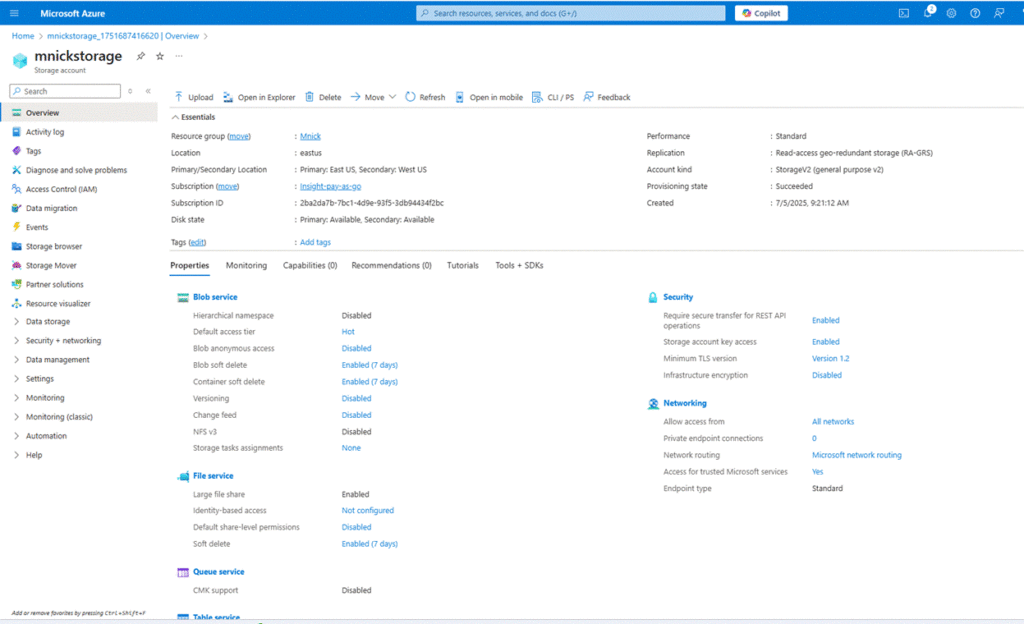Viewport: 1024px width, 624px height.
Task: Open Storage browser in sidebar
Action: point(54,246)
